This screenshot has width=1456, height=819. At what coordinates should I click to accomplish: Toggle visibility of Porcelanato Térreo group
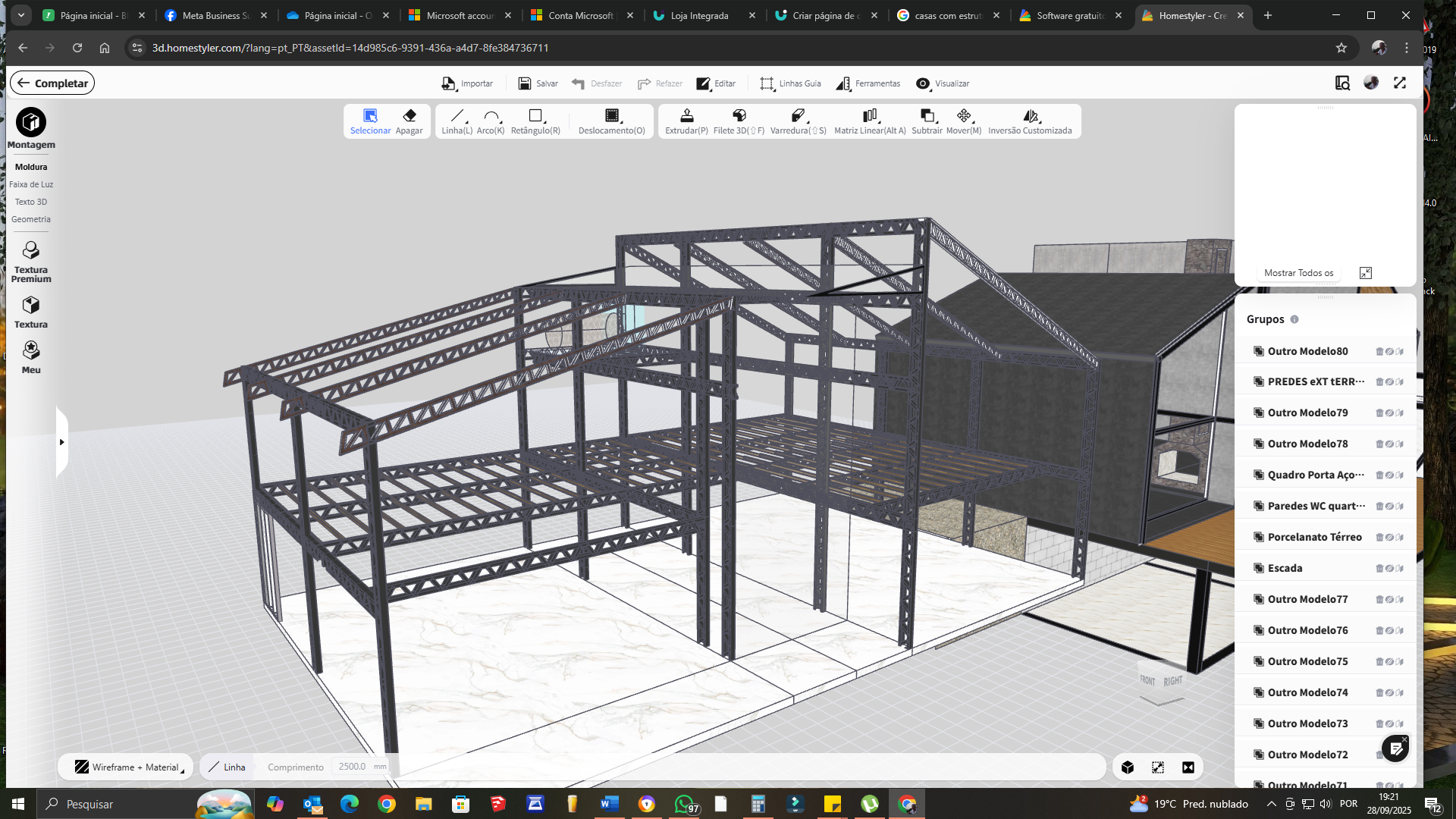click(1389, 538)
